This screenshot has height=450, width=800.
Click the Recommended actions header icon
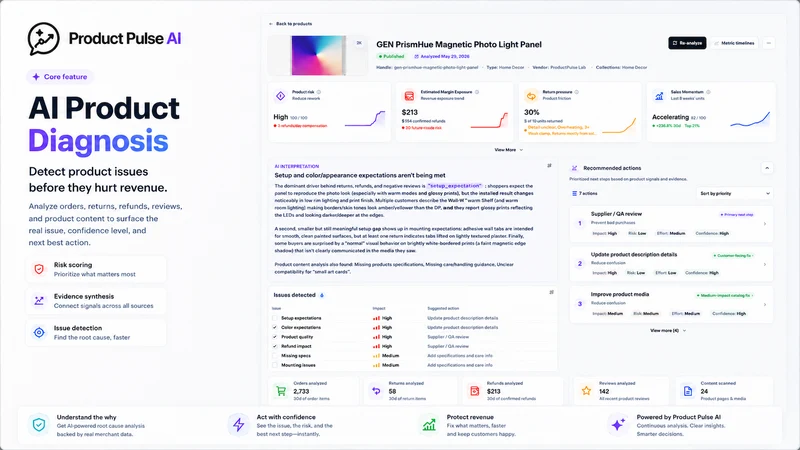coord(574,168)
